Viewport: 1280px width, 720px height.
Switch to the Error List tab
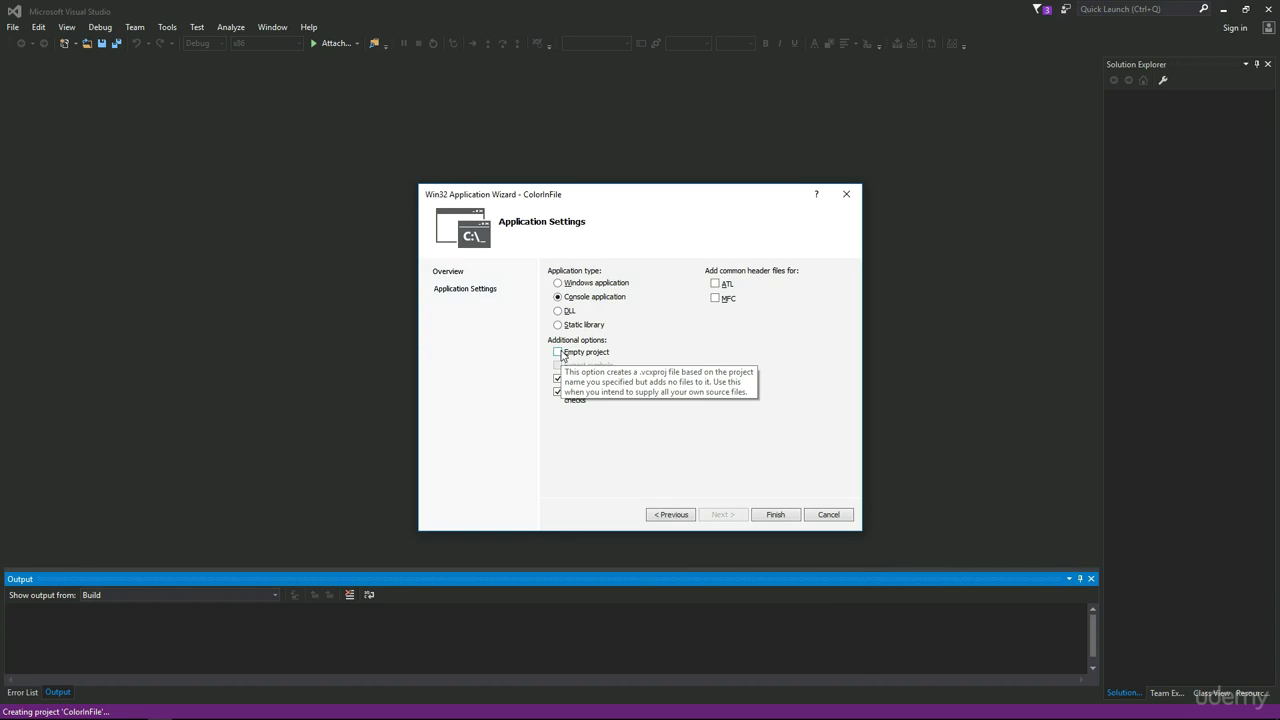pos(22,692)
